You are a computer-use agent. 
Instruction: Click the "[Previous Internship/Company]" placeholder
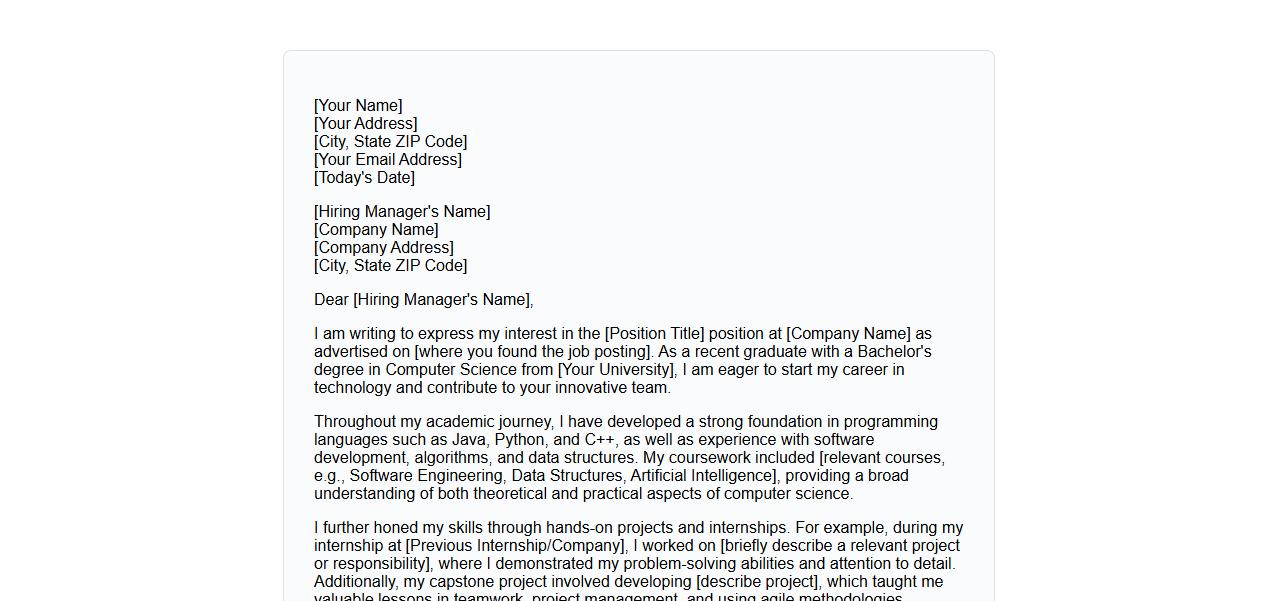tap(516, 546)
